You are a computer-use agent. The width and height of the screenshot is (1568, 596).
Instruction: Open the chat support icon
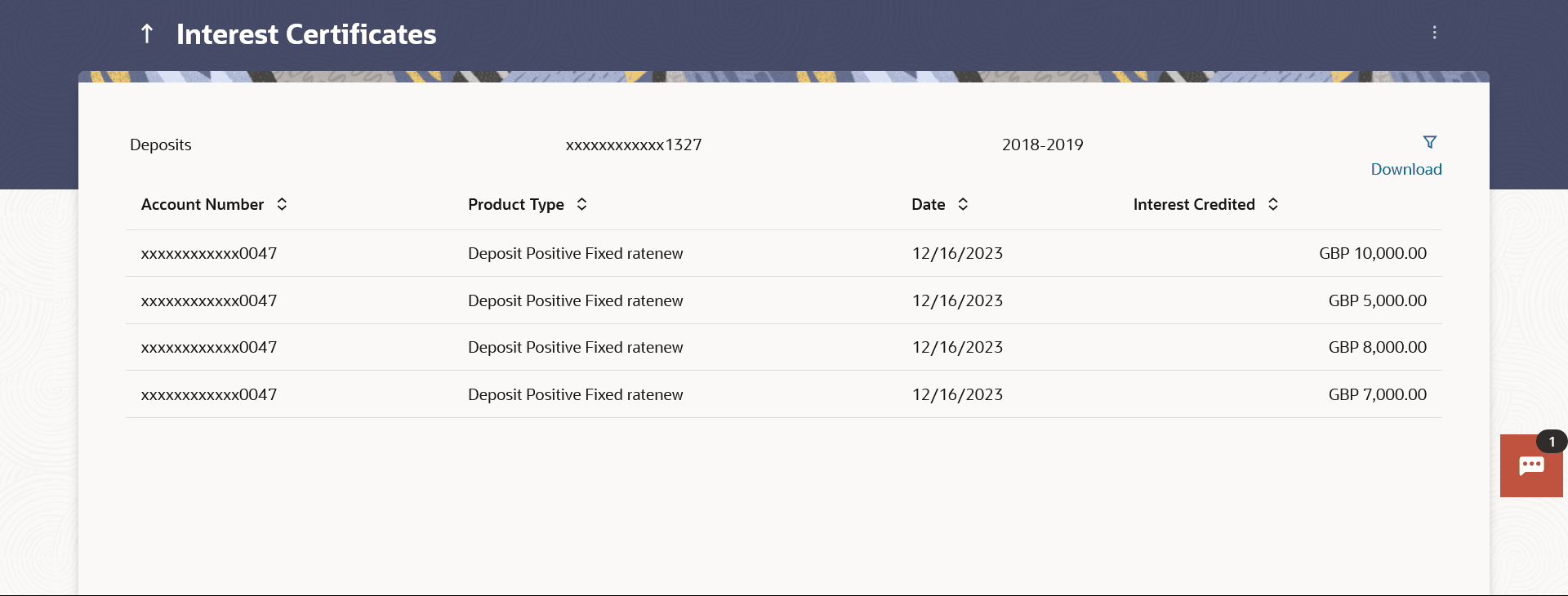[x=1531, y=465]
